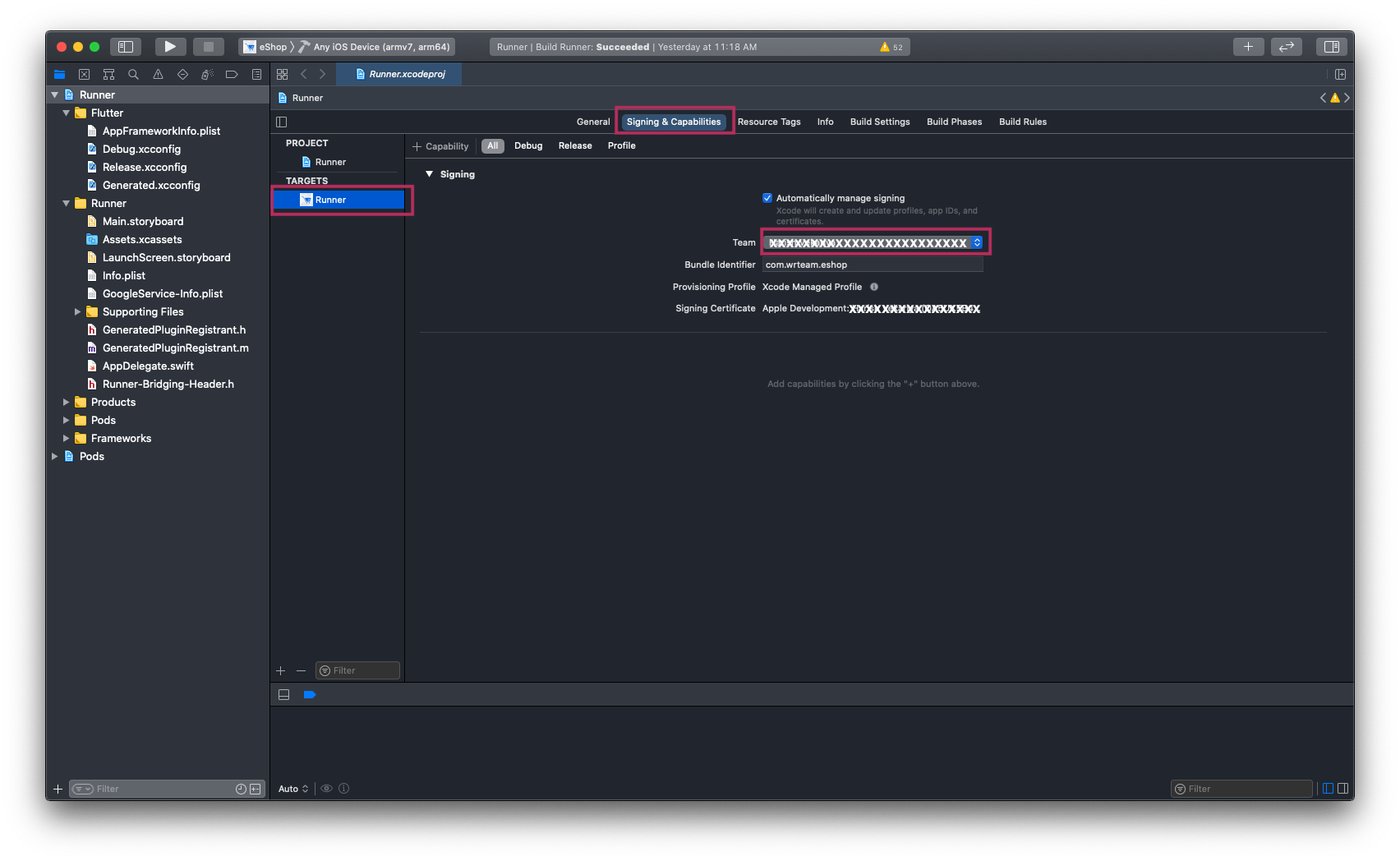The width and height of the screenshot is (1400, 861).
Task: Click the add editor split icon
Action: 1340,74
